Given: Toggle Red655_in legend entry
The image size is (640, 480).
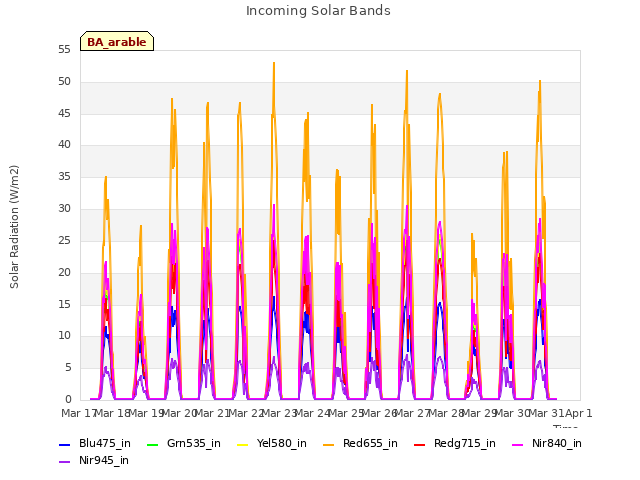Looking at the screenshot, I should (360, 443).
